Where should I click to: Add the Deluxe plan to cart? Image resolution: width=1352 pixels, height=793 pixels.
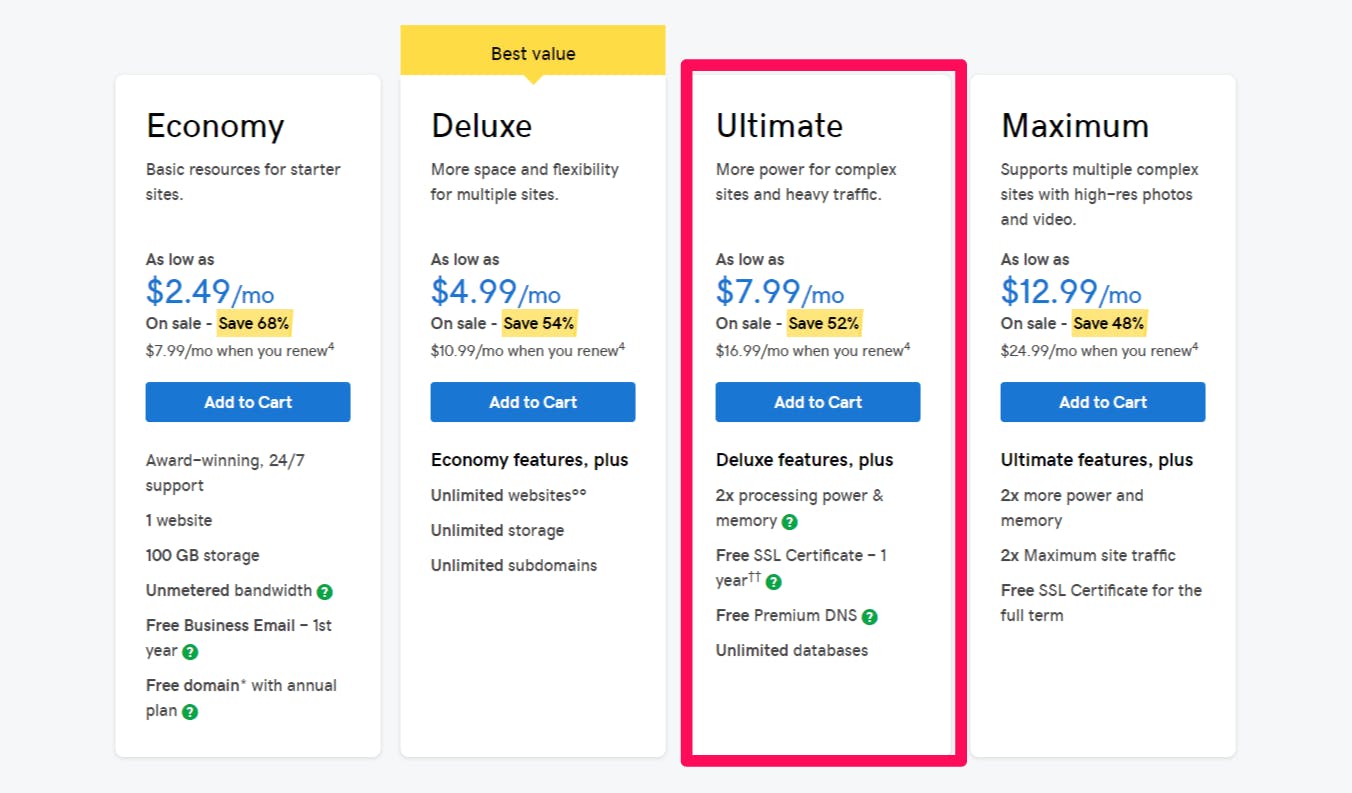(x=533, y=402)
